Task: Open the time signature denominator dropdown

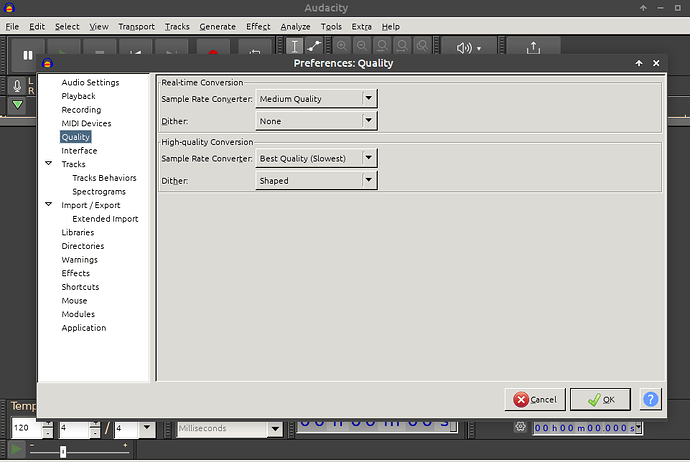Action: (x=147, y=428)
